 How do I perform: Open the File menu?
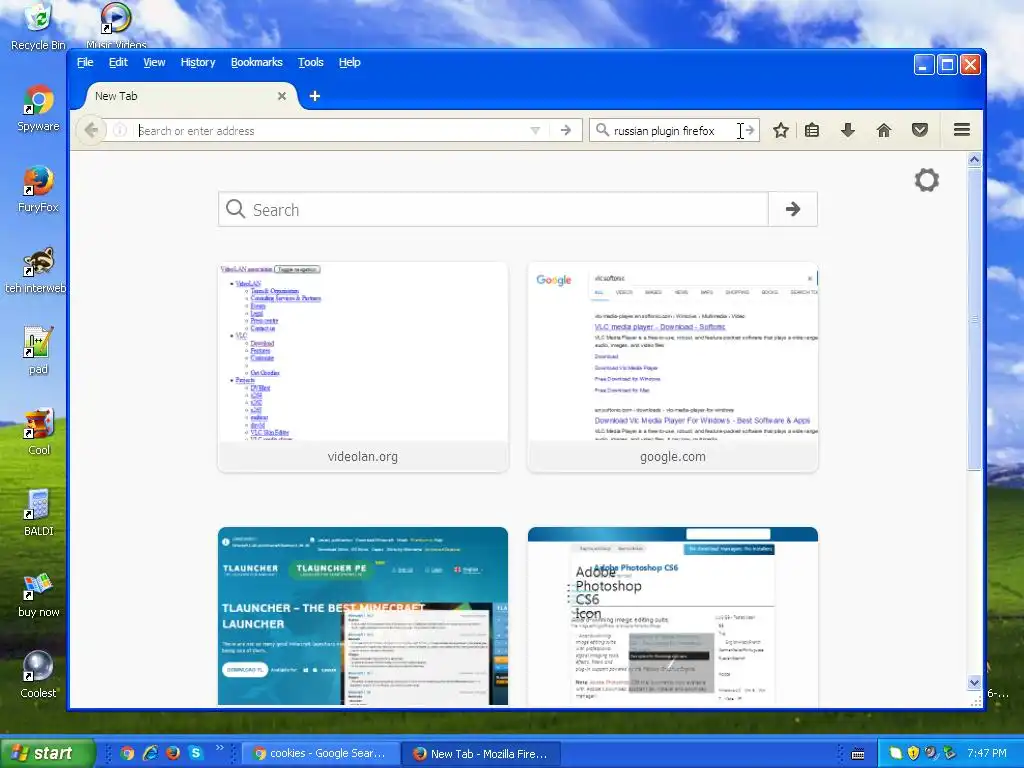click(85, 62)
